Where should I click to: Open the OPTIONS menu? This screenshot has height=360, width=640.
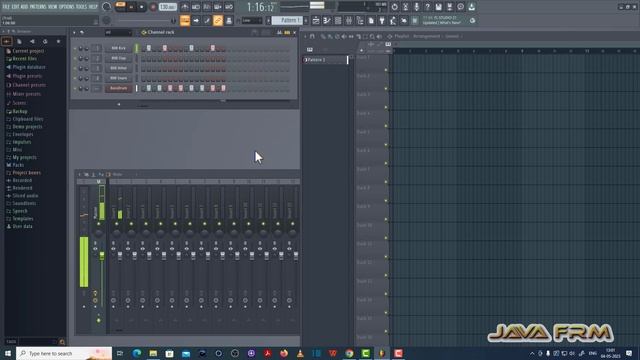tap(67, 7)
